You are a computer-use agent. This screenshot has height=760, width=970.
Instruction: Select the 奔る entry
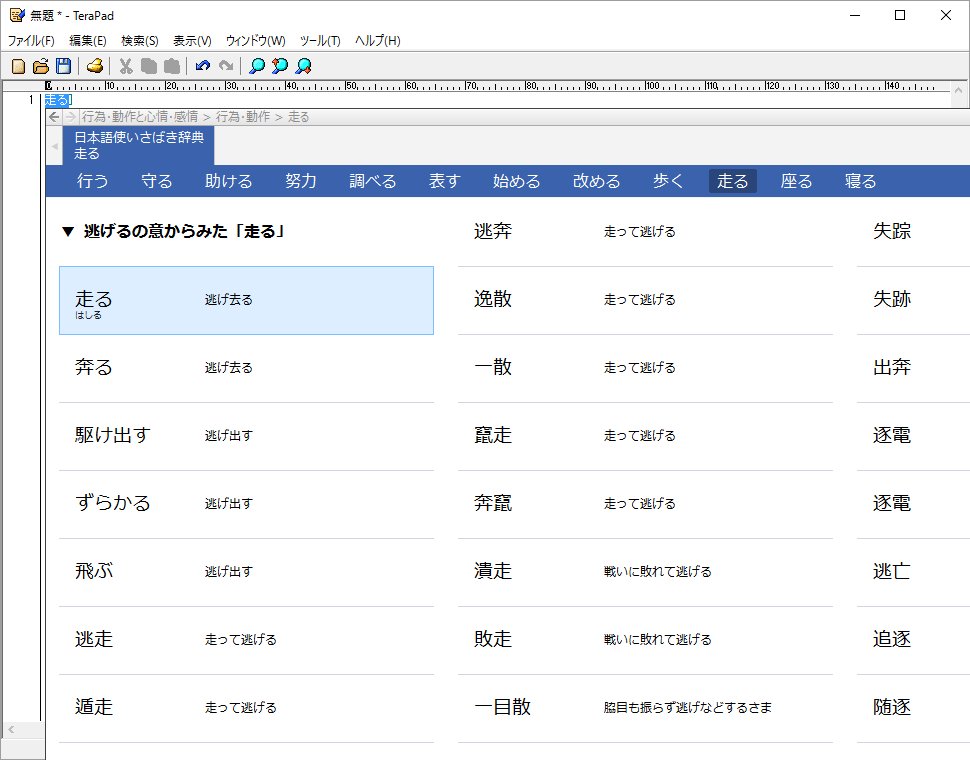(x=246, y=369)
